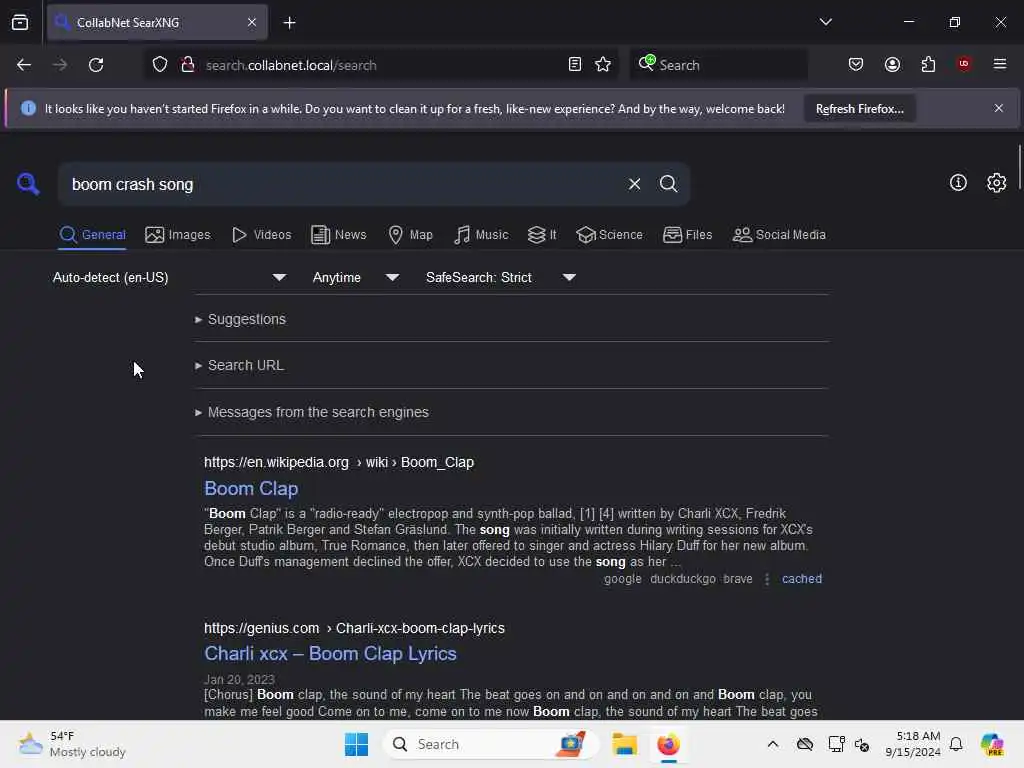Image resolution: width=1024 pixels, height=768 pixels.
Task: Submit search with the magnifier button
Action: pyautogui.click(x=668, y=184)
